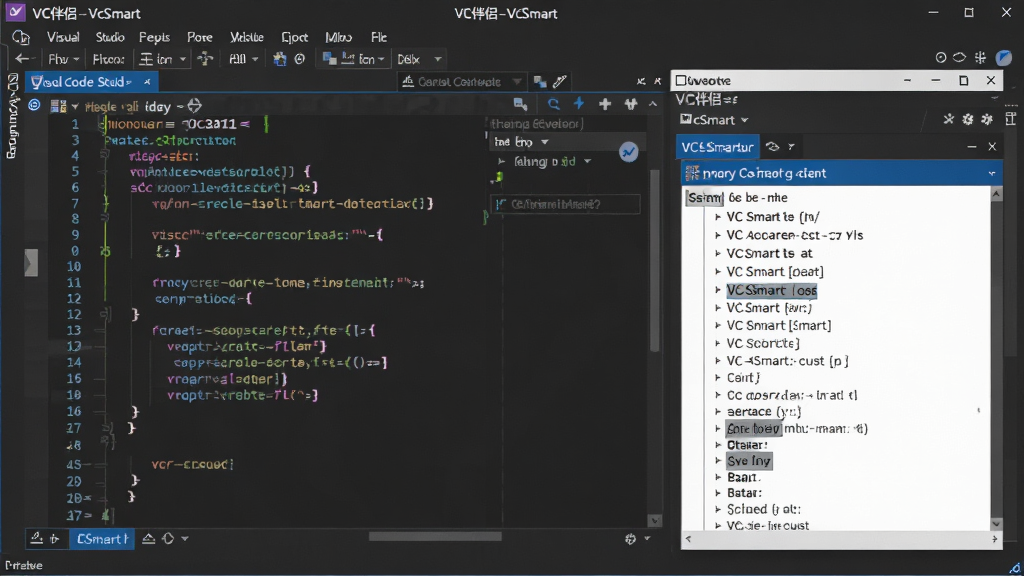
Task: Click the blue checkmark circle button
Action: pyautogui.click(x=628, y=152)
